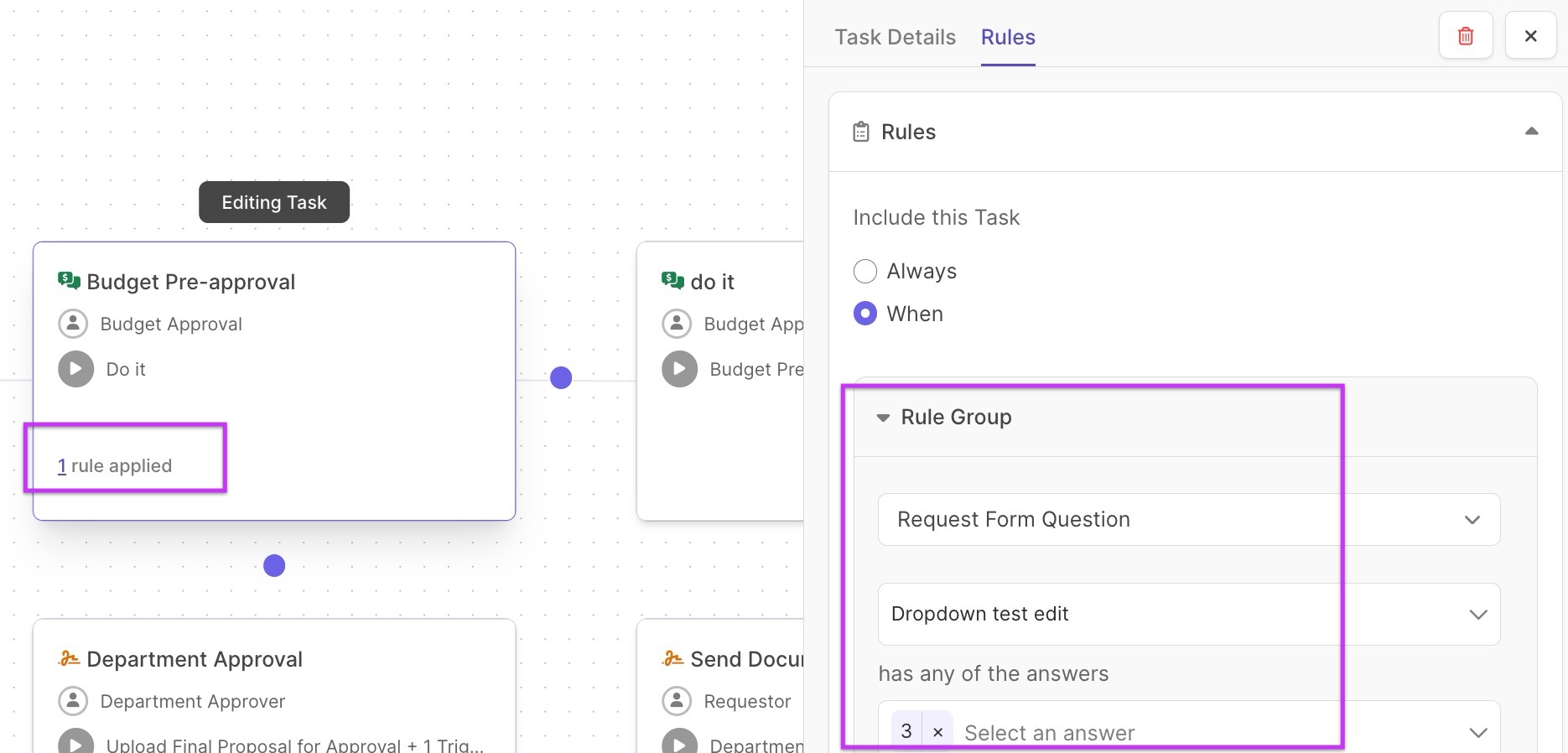The image size is (1568, 753).
Task: Open the Request Form Question dropdown
Action: click(1188, 520)
